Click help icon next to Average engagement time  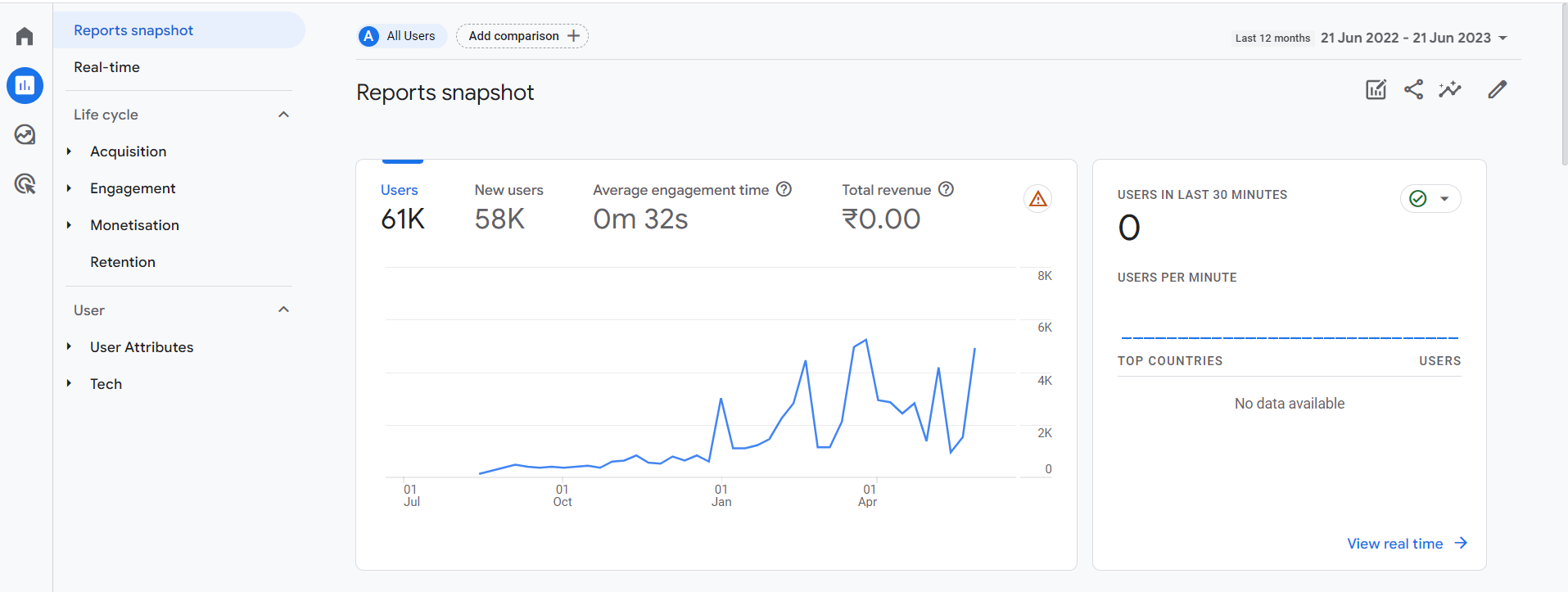pos(784,189)
